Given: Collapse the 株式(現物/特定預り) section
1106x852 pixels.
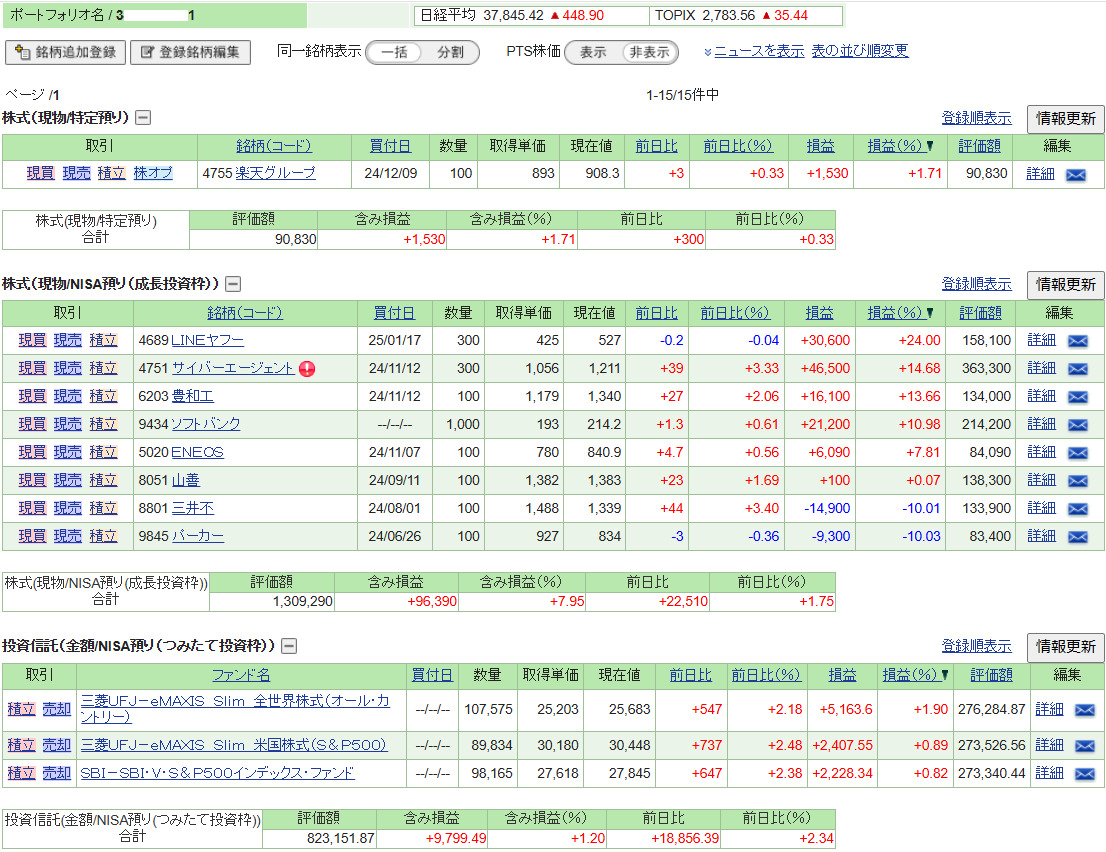Looking at the screenshot, I should tap(143, 118).
